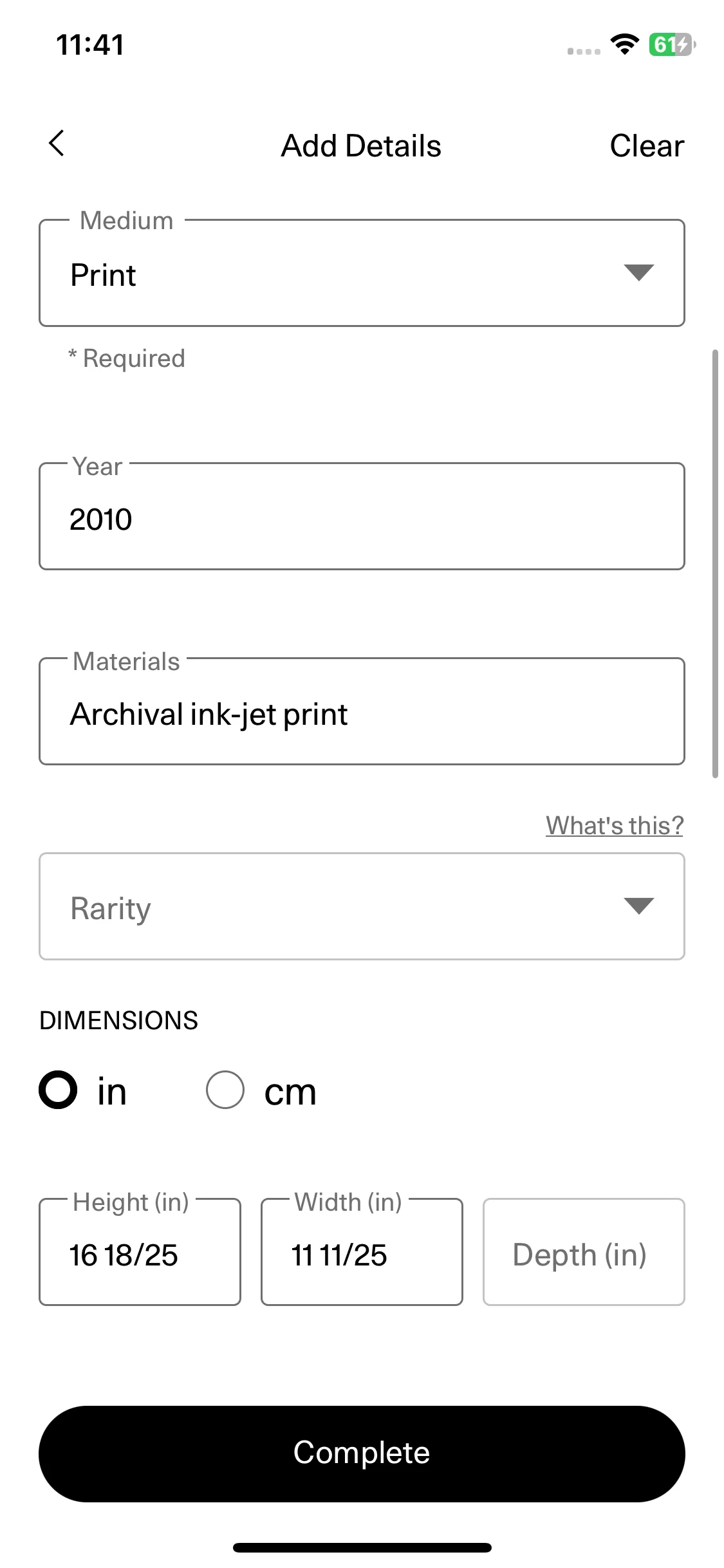Edit the Height (in) field

(140, 1252)
